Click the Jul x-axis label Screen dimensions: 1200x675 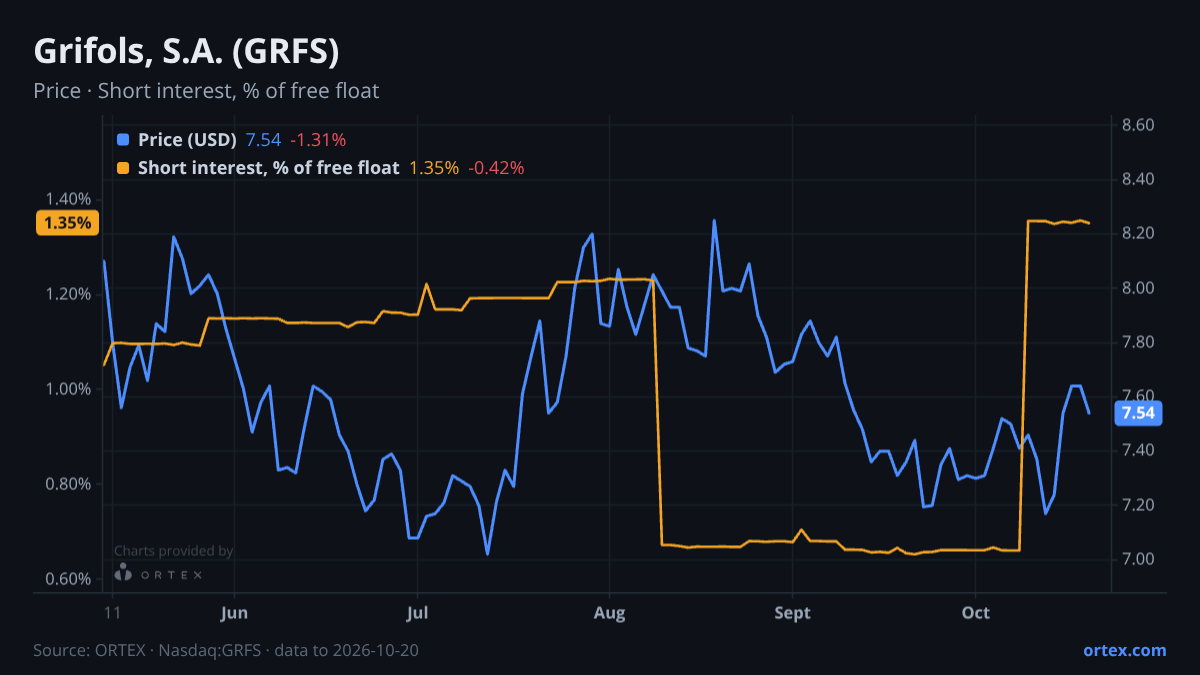click(x=418, y=612)
